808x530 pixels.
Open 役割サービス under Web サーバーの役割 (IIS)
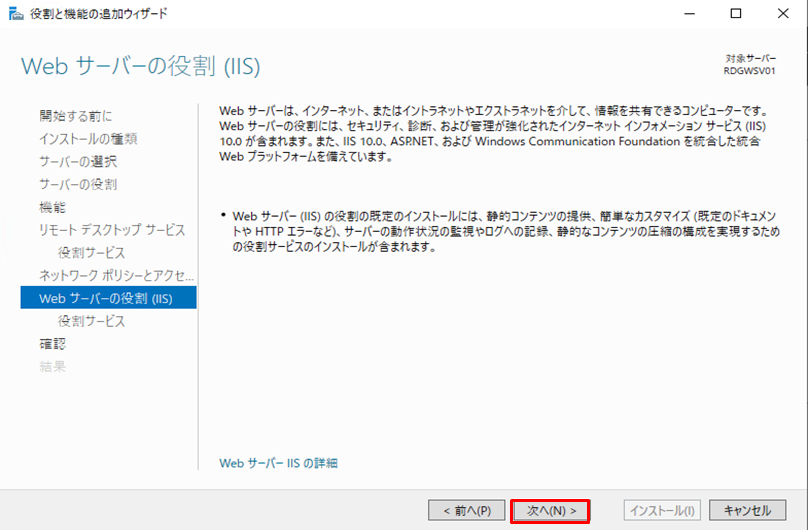tap(91, 321)
